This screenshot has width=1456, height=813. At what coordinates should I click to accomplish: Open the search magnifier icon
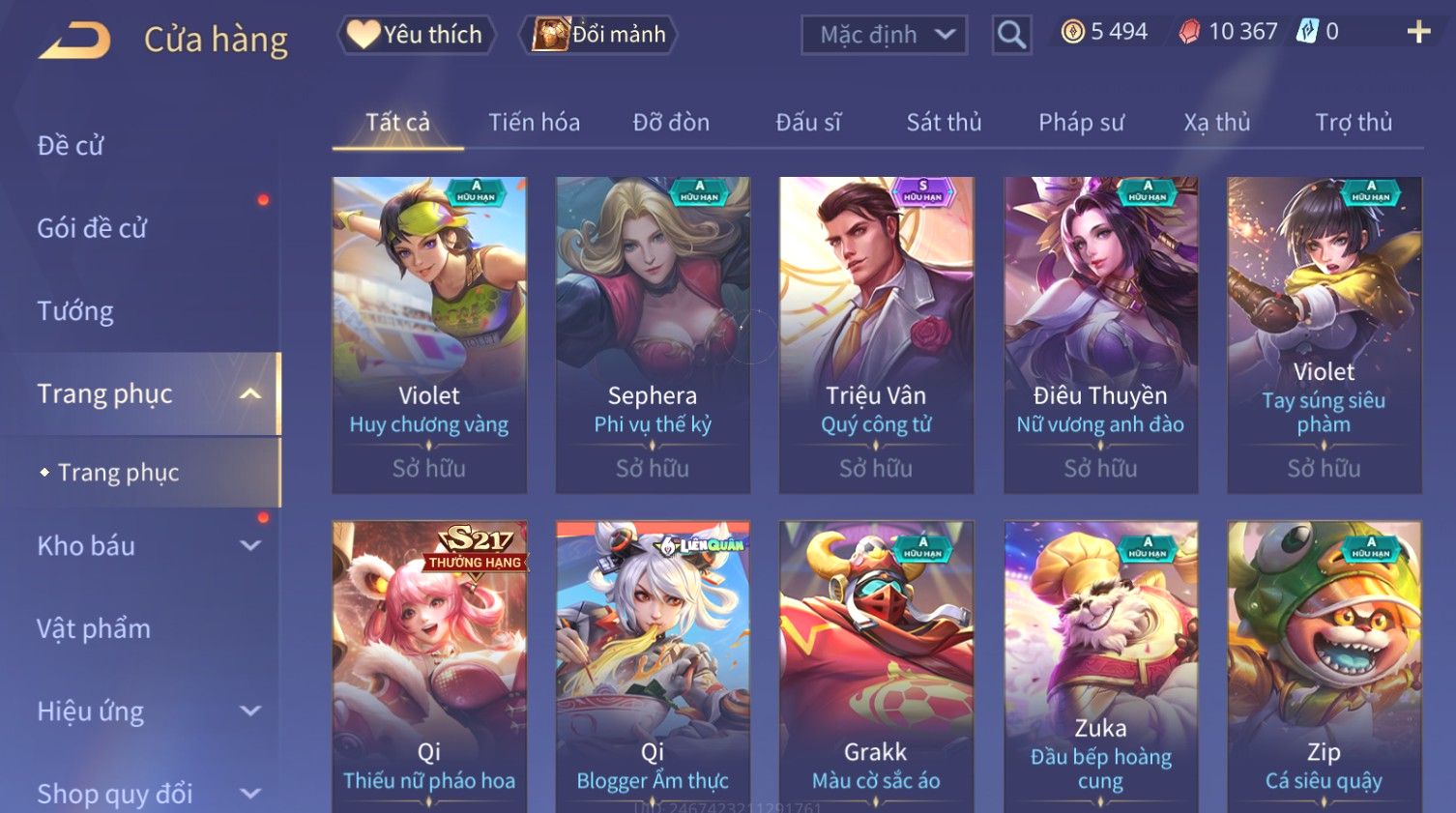[x=1011, y=35]
